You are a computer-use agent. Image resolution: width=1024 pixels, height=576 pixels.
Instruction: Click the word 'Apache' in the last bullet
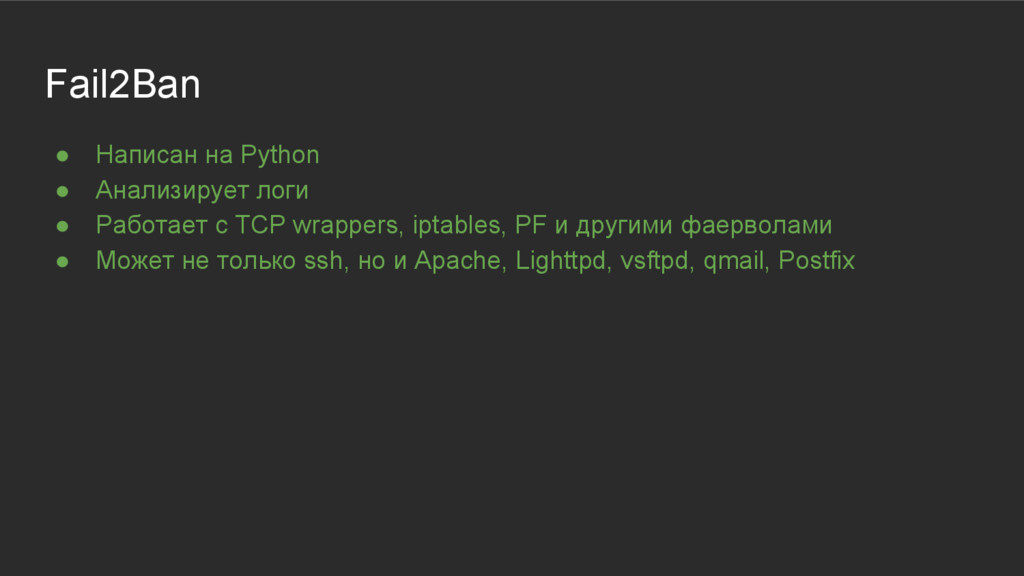click(x=459, y=261)
